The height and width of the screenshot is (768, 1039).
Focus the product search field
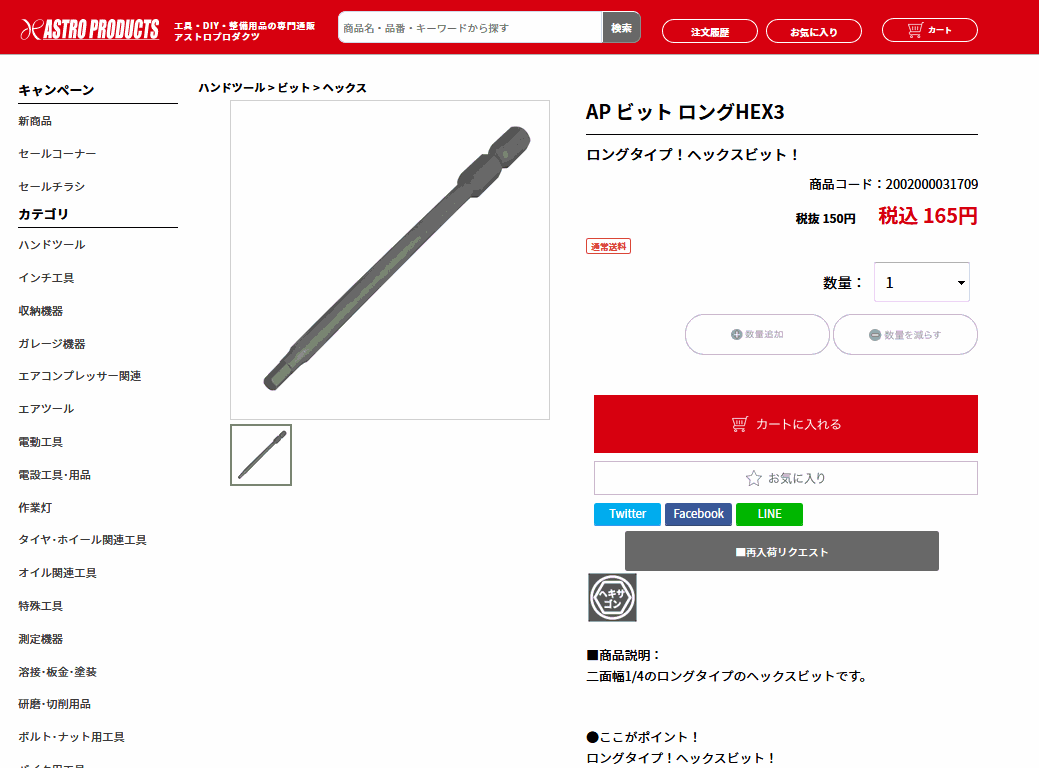(x=470, y=28)
